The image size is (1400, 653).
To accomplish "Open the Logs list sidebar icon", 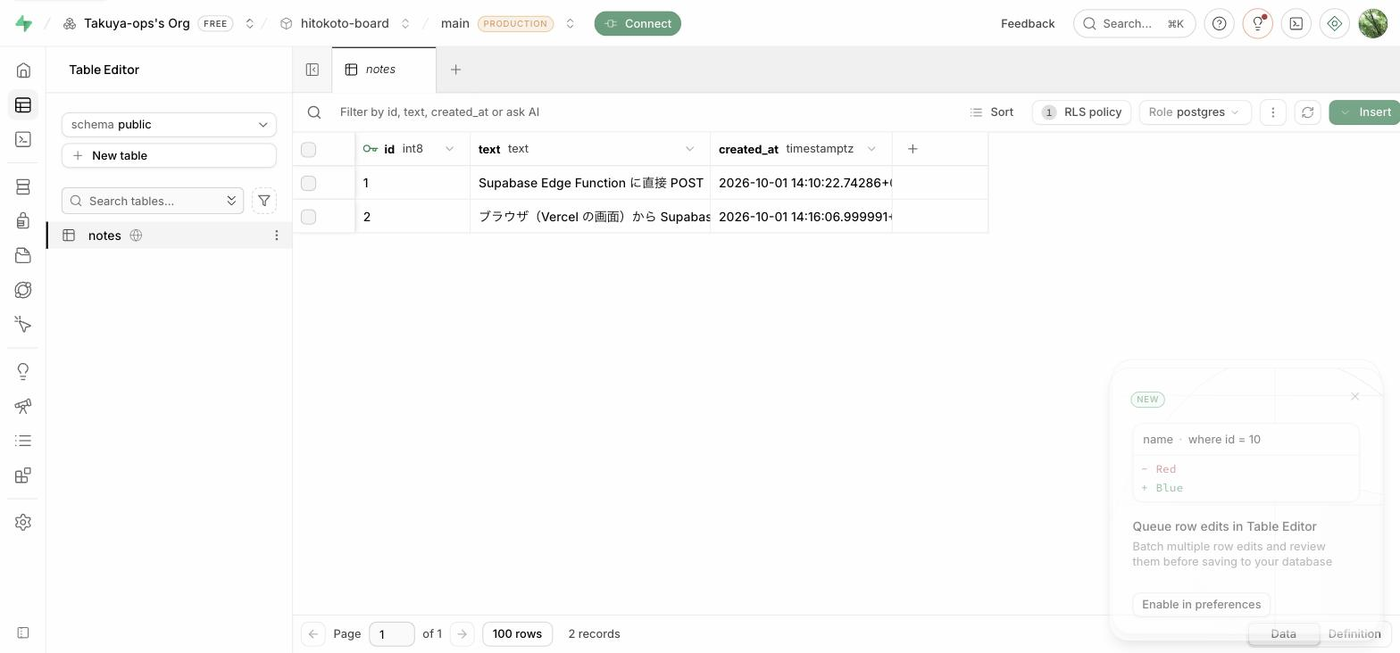I will 23,440.
